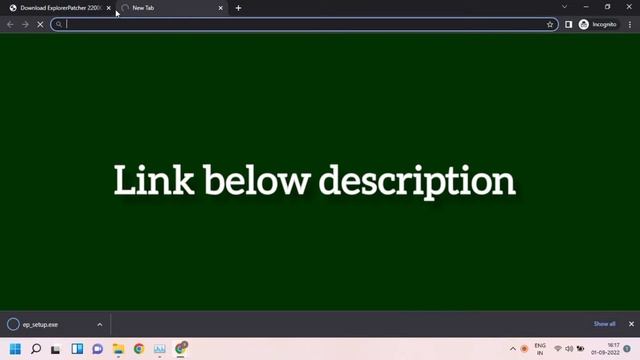Open Widgets panel from taskbar
Screen dimensions: 640x360
pos(77,349)
